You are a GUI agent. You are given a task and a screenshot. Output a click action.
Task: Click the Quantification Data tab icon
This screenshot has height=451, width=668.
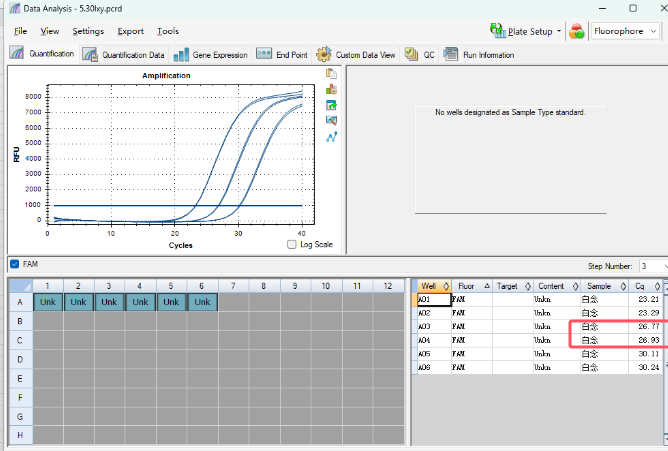(90, 55)
